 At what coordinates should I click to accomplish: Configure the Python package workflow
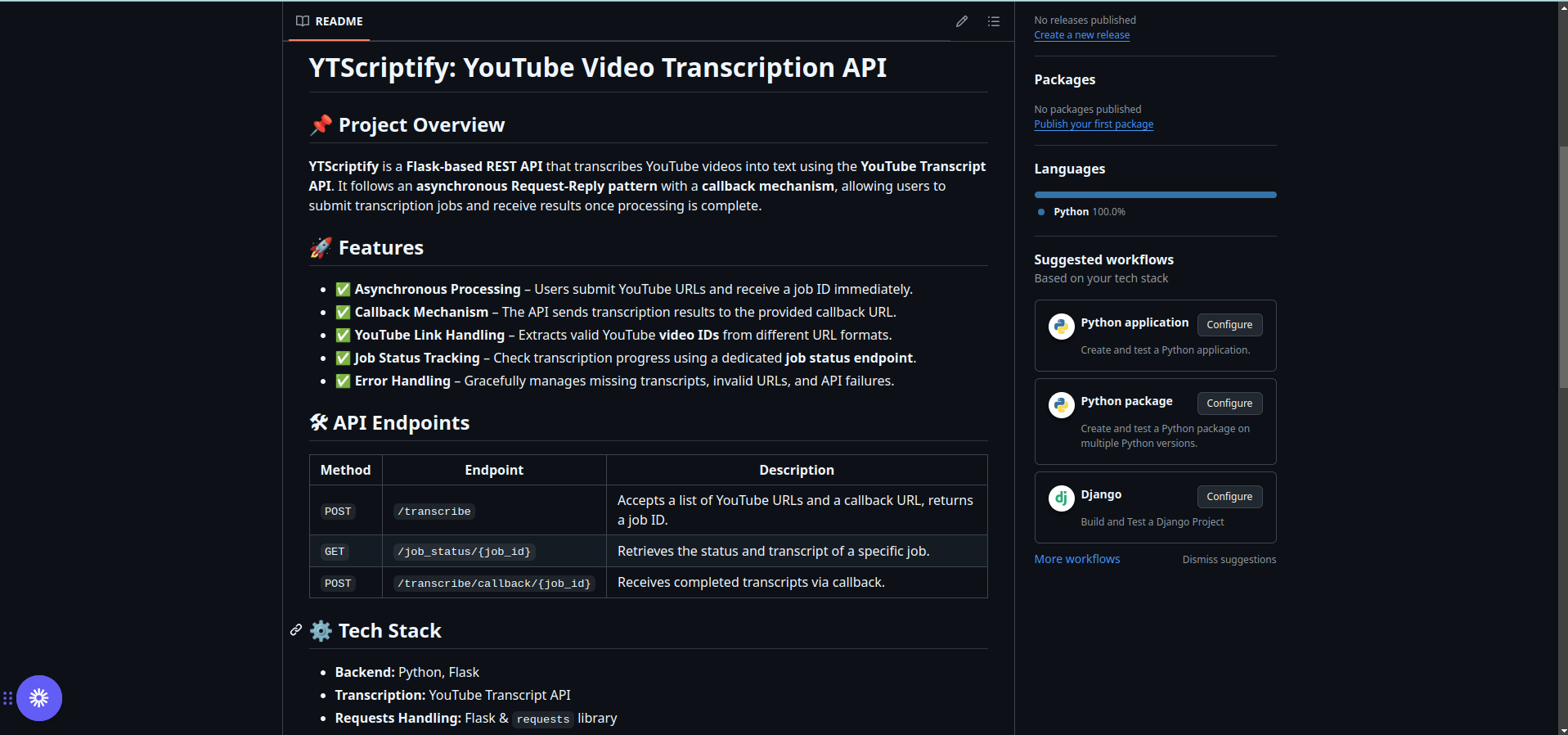[x=1229, y=404]
